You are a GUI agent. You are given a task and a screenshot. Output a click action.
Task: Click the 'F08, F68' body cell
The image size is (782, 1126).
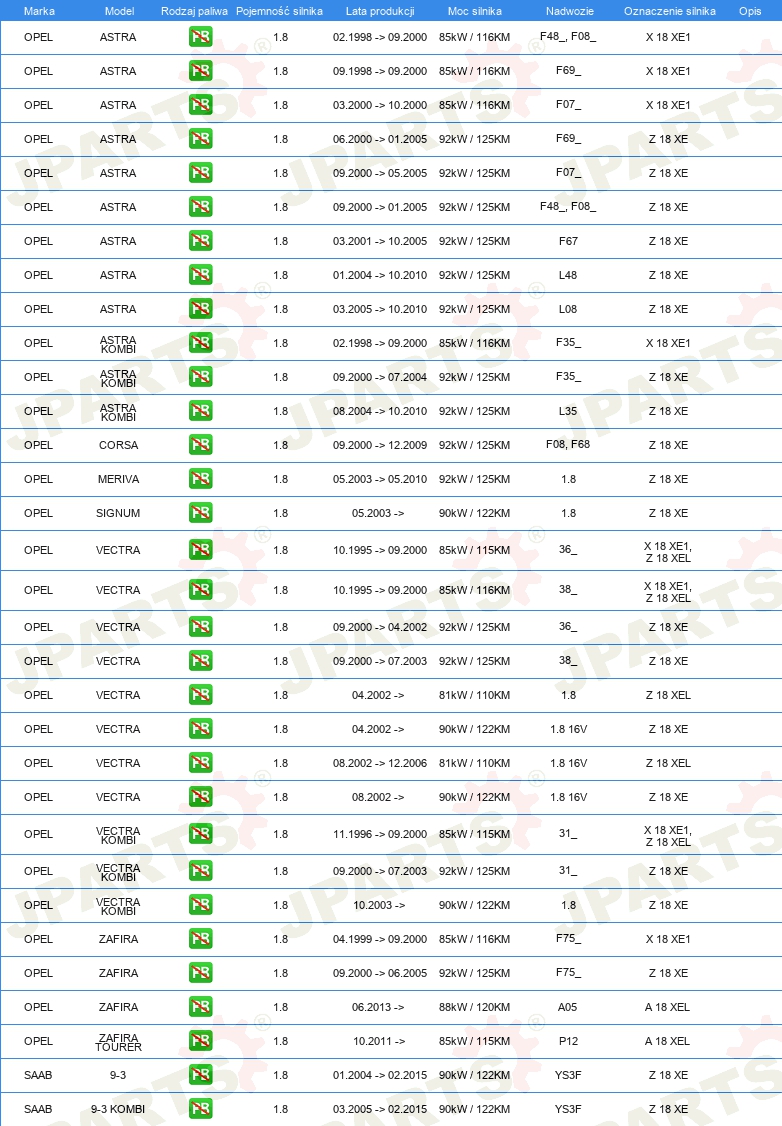point(568,445)
